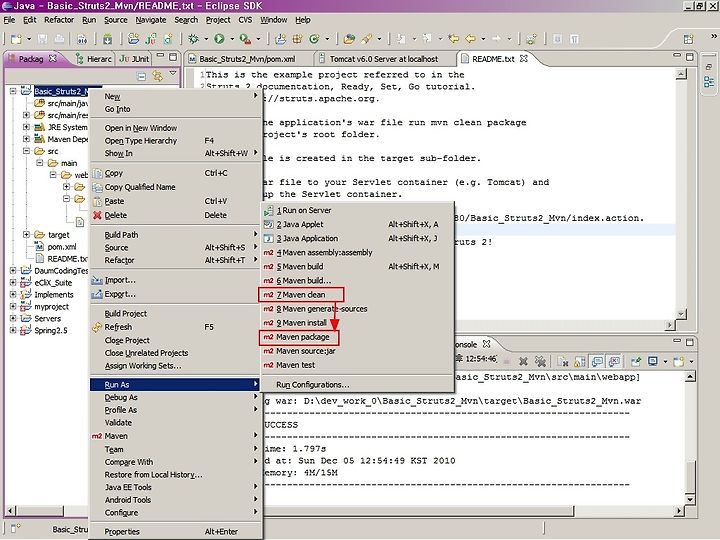The height and width of the screenshot is (540, 720).
Task: Switch to Basic_Struts2_Mvn/pom.xml editor tab
Action: pos(247,59)
